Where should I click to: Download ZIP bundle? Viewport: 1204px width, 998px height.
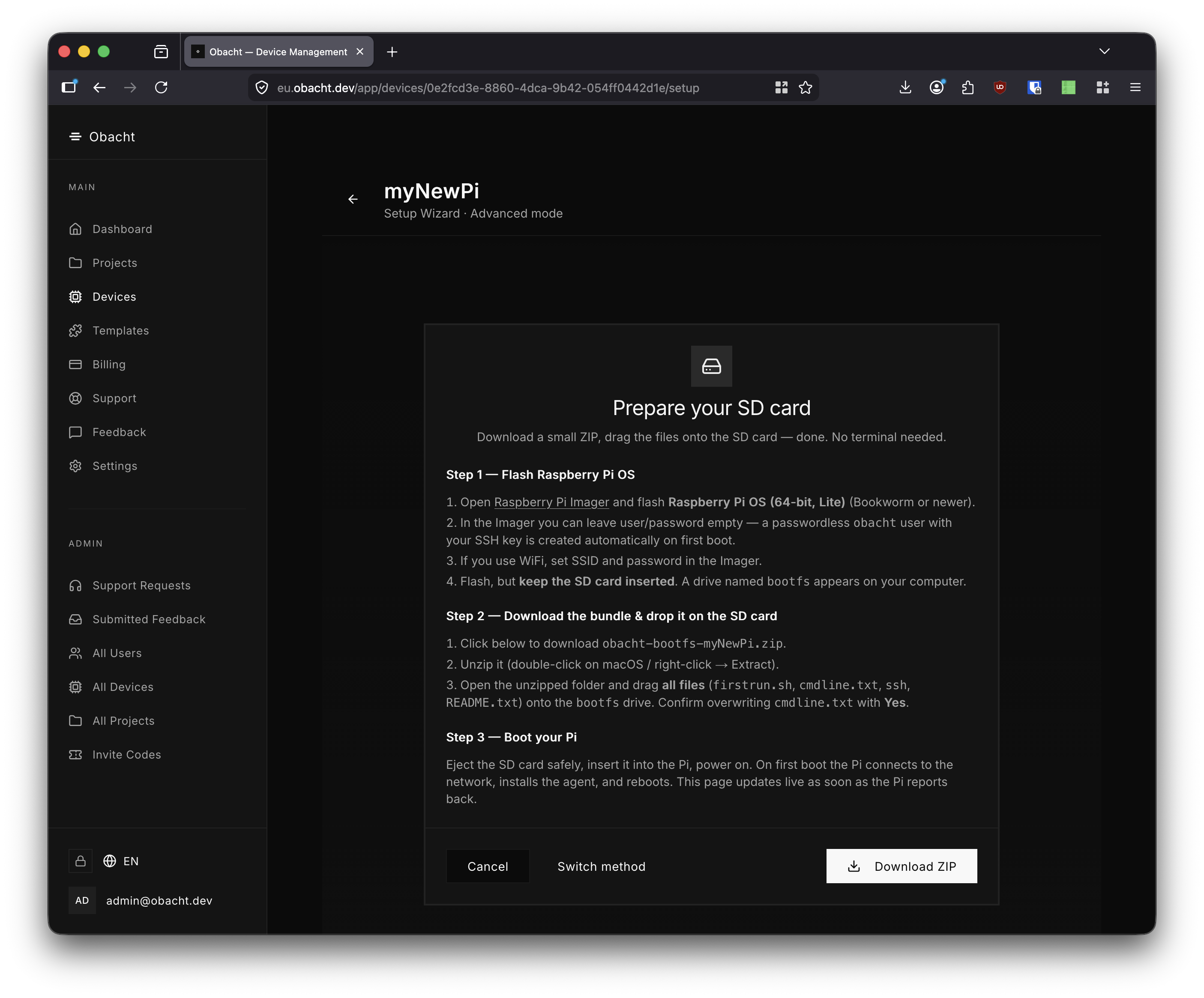coord(901,866)
